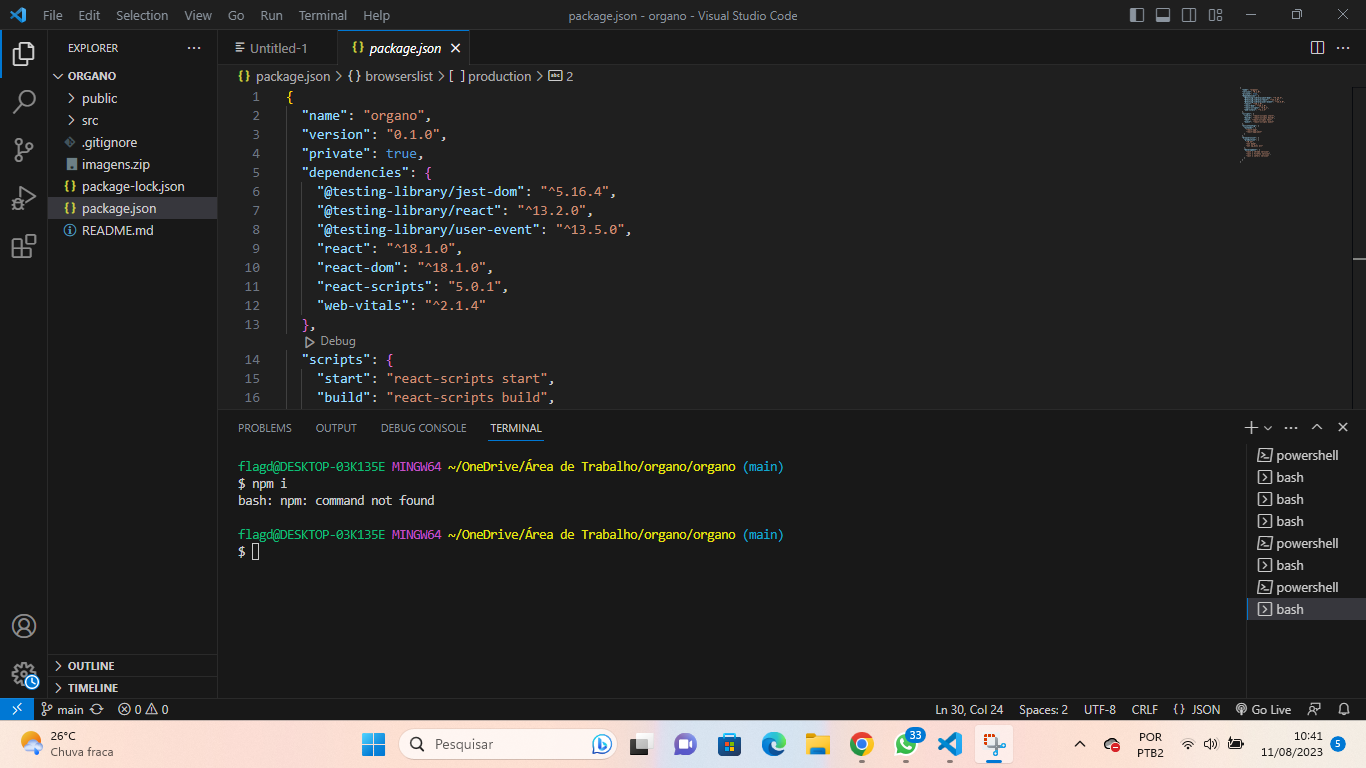1366x768 pixels.
Task: Click the Debug code lens link
Action: (x=338, y=341)
